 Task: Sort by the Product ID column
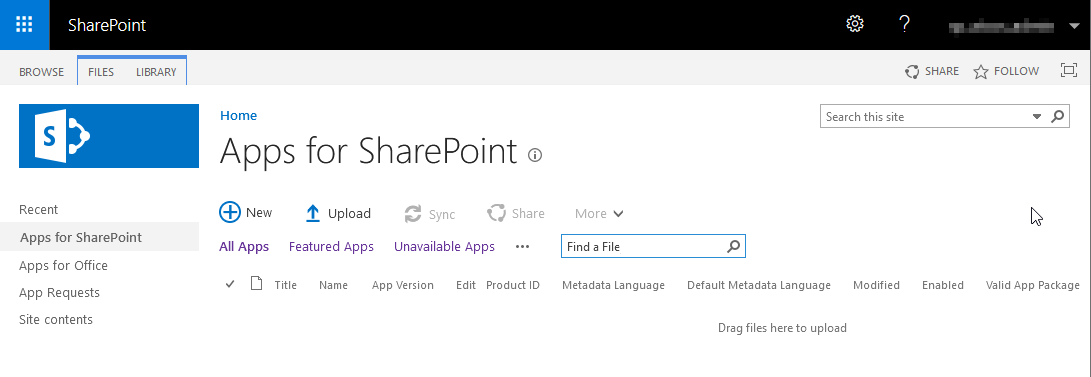point(513,285)
